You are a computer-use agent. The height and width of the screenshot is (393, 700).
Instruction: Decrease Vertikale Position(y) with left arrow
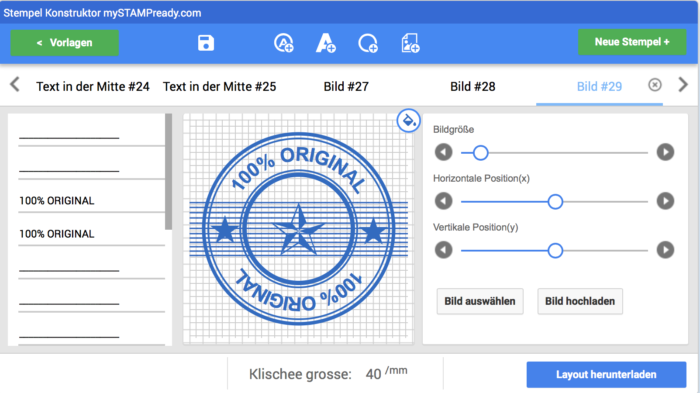(x=443, y=250)
